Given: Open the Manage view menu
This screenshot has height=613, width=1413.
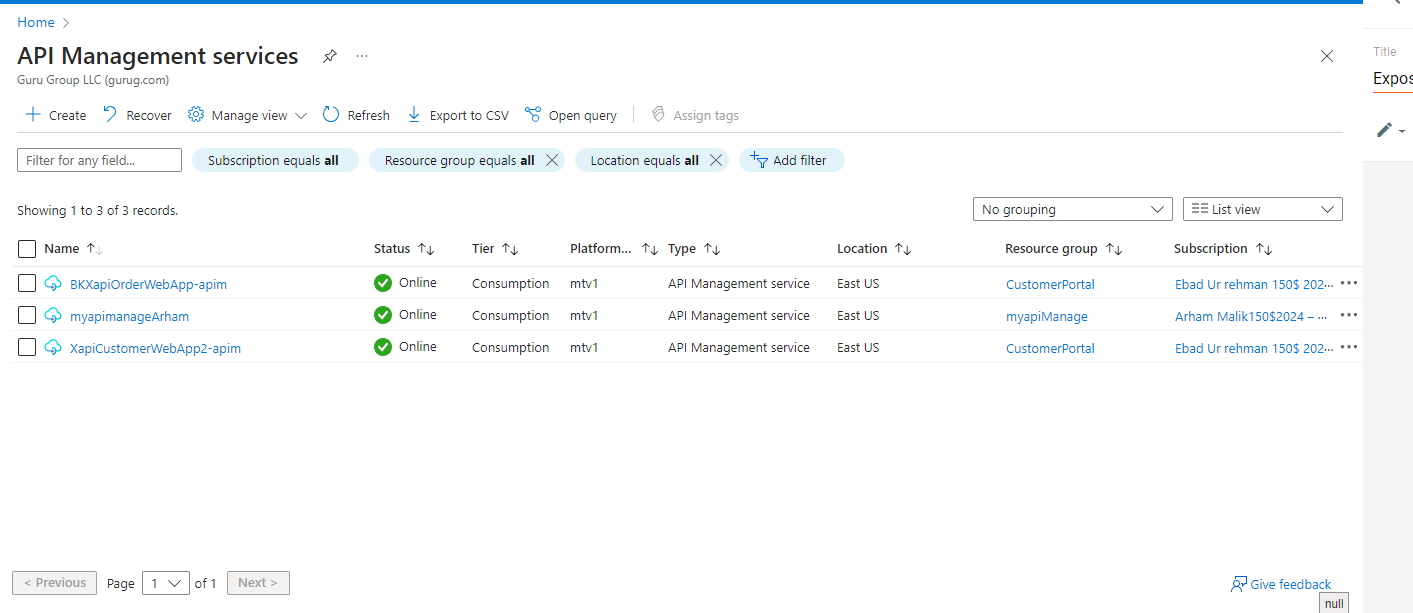Looking at the screenshot, I should click(x=247, y=115).
